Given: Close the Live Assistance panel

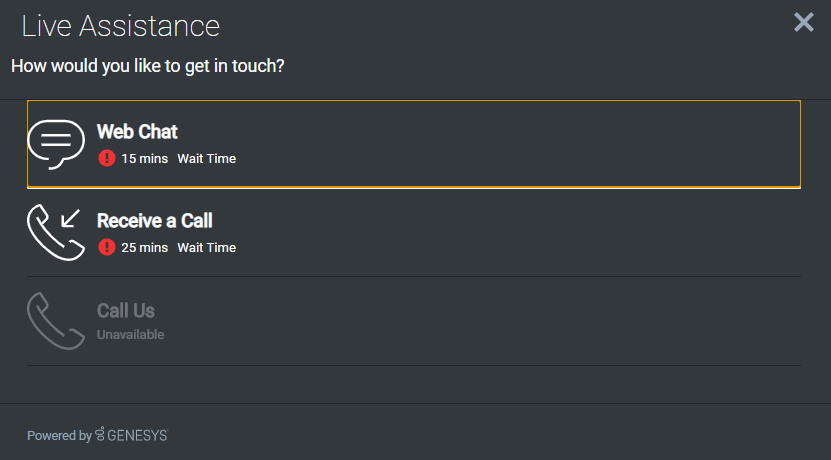Looking at the screenshot, I should [803, 22].
